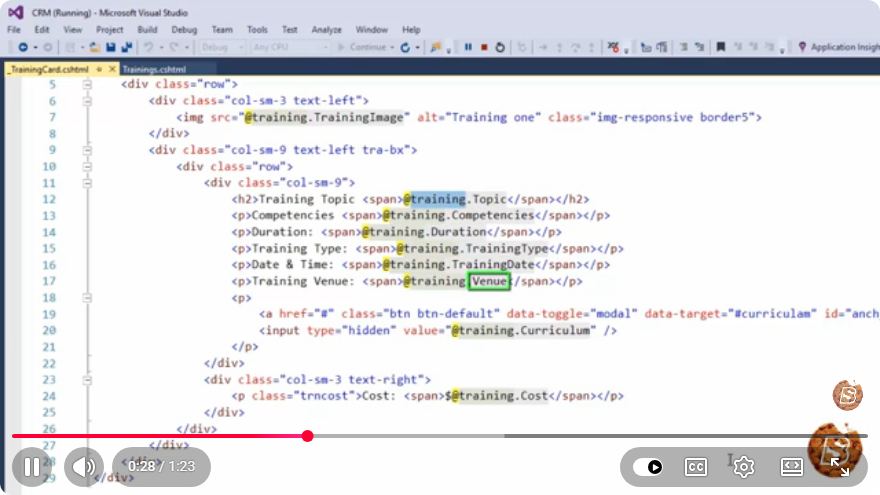The image size is (880, 495).
Task: Click the Navigate Forward toolbar icon
Action: click(x=48, y=48)
